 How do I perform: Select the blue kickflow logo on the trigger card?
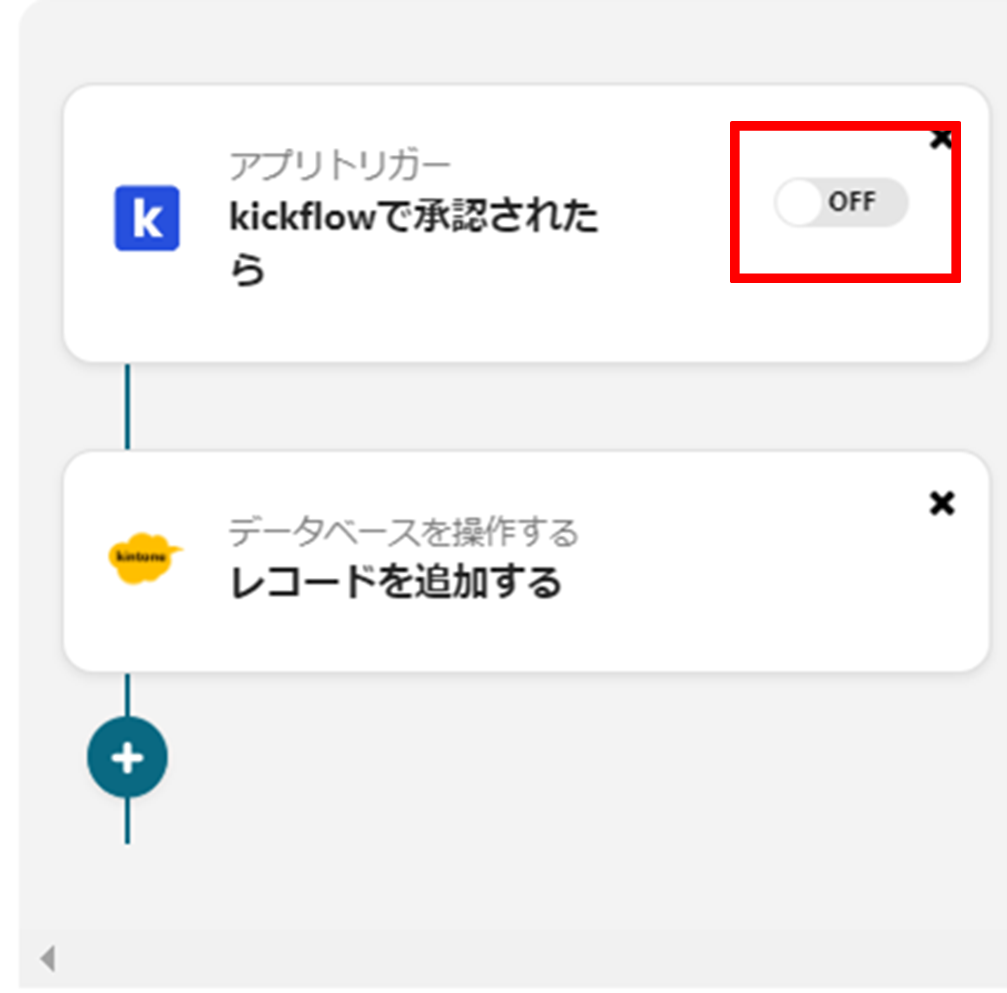(147, 219)
